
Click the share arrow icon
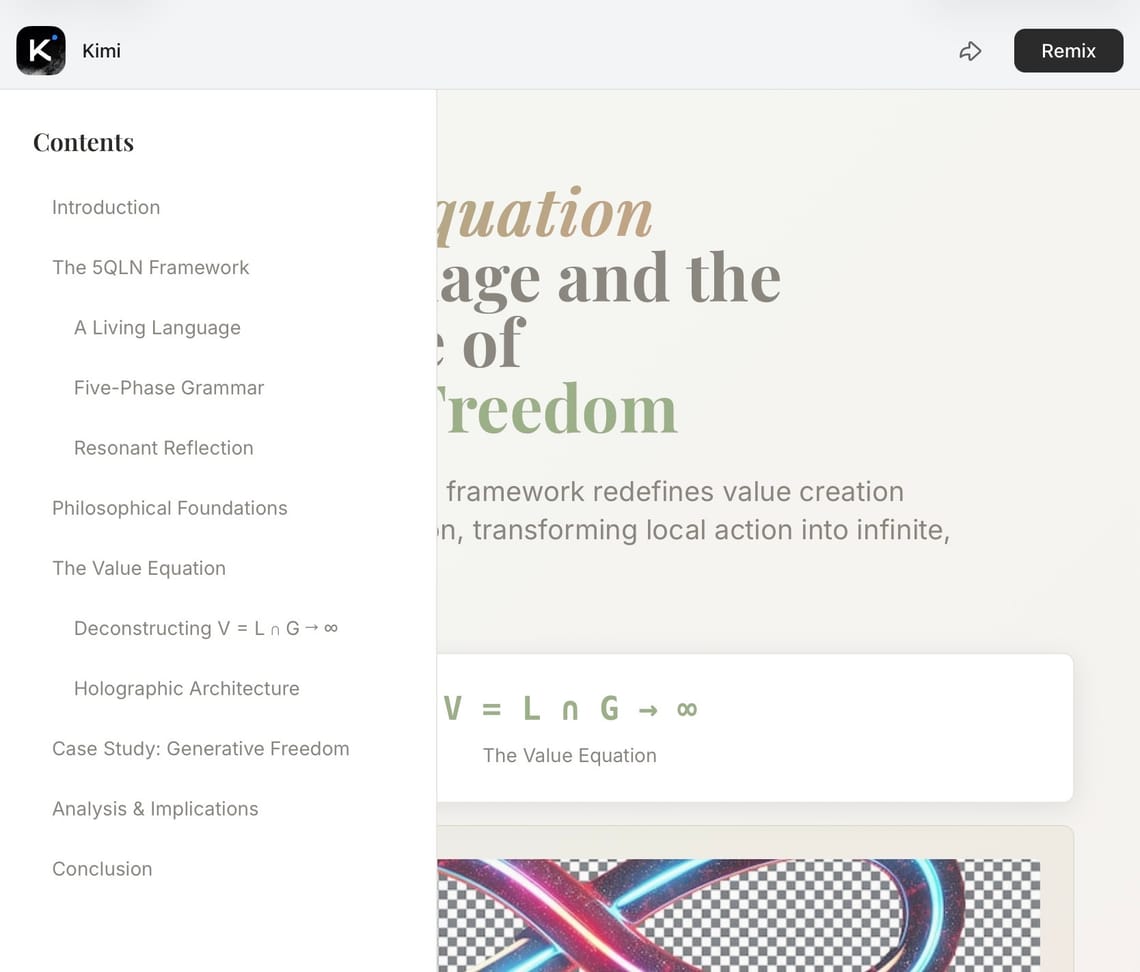coord(970,51)
